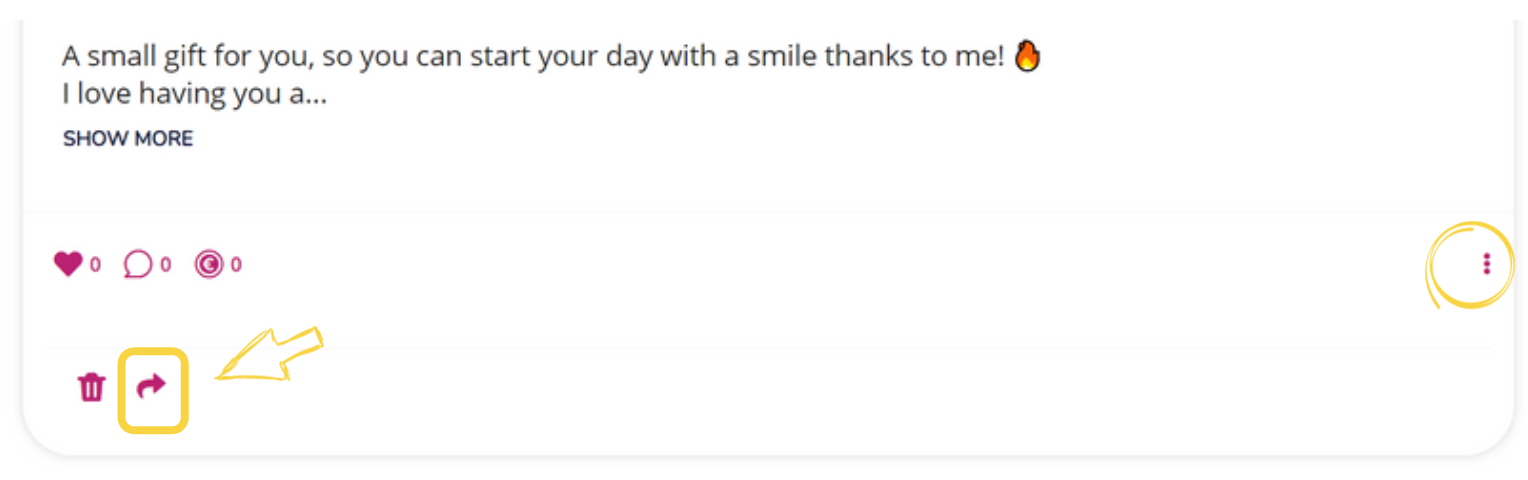Share the post with the forward arrow
1528x480 pixels.
[x=151, y=386]
